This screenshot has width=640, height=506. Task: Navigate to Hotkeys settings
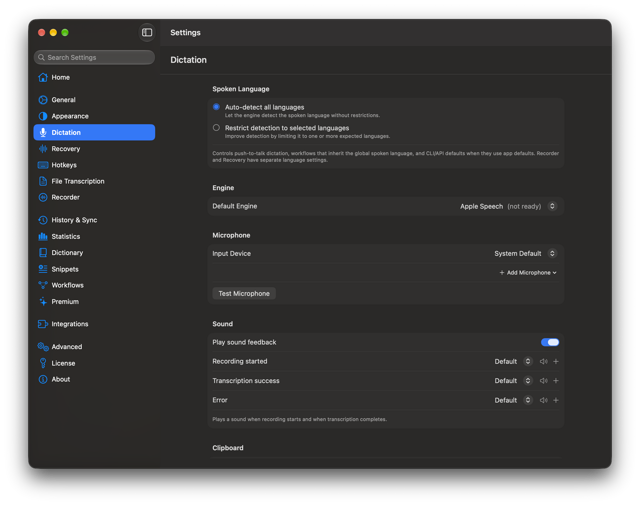point(94,165)
